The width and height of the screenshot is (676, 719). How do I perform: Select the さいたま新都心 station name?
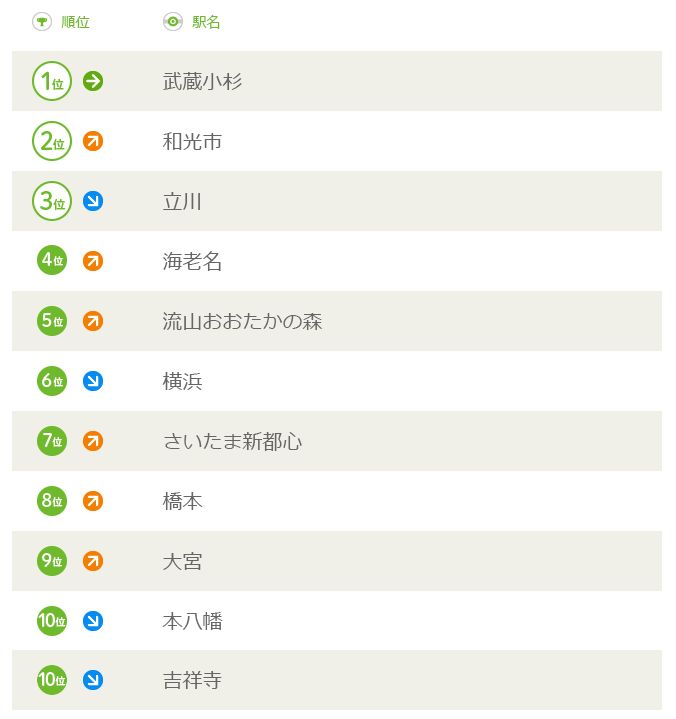click(233, 442)
